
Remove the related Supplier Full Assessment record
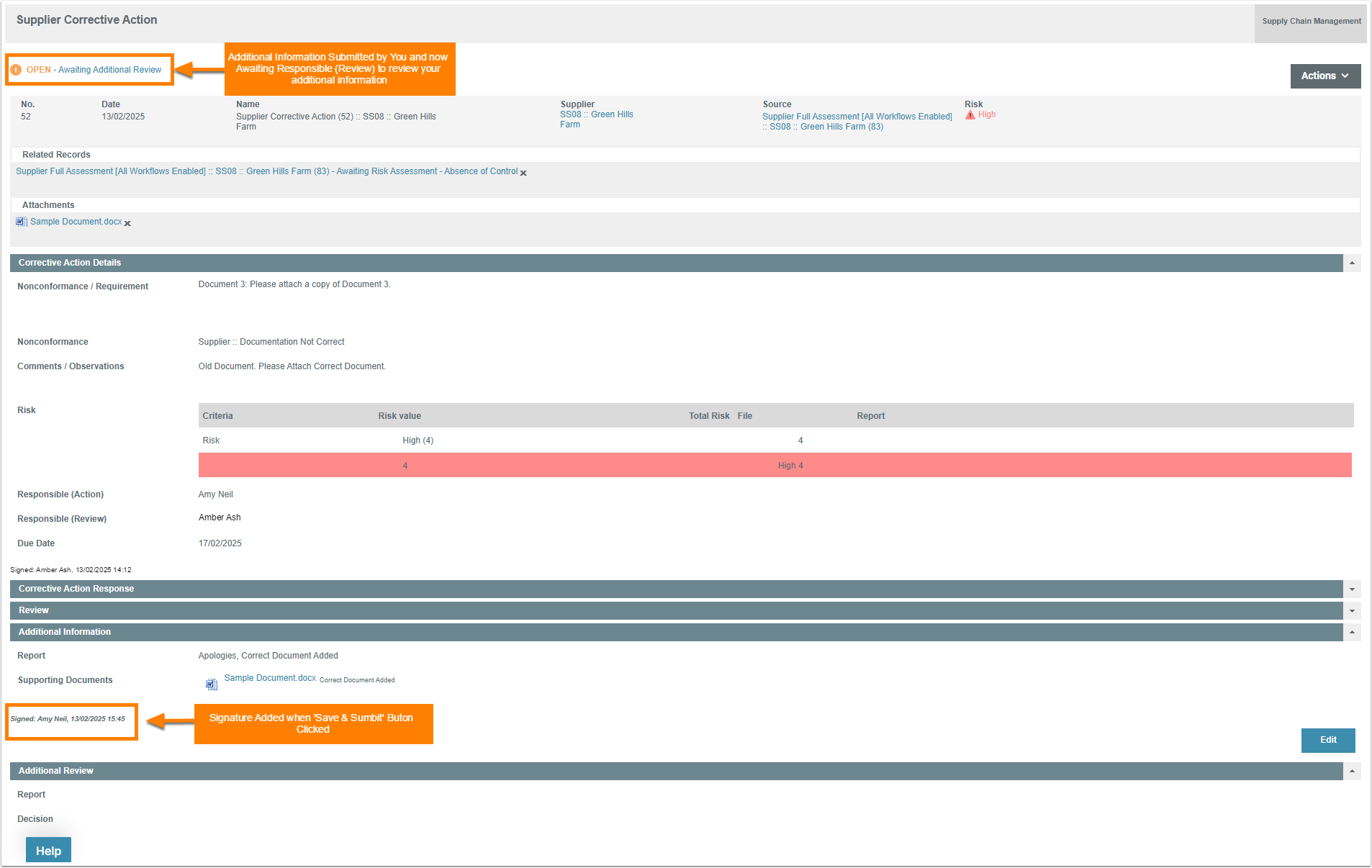point(523,173)
